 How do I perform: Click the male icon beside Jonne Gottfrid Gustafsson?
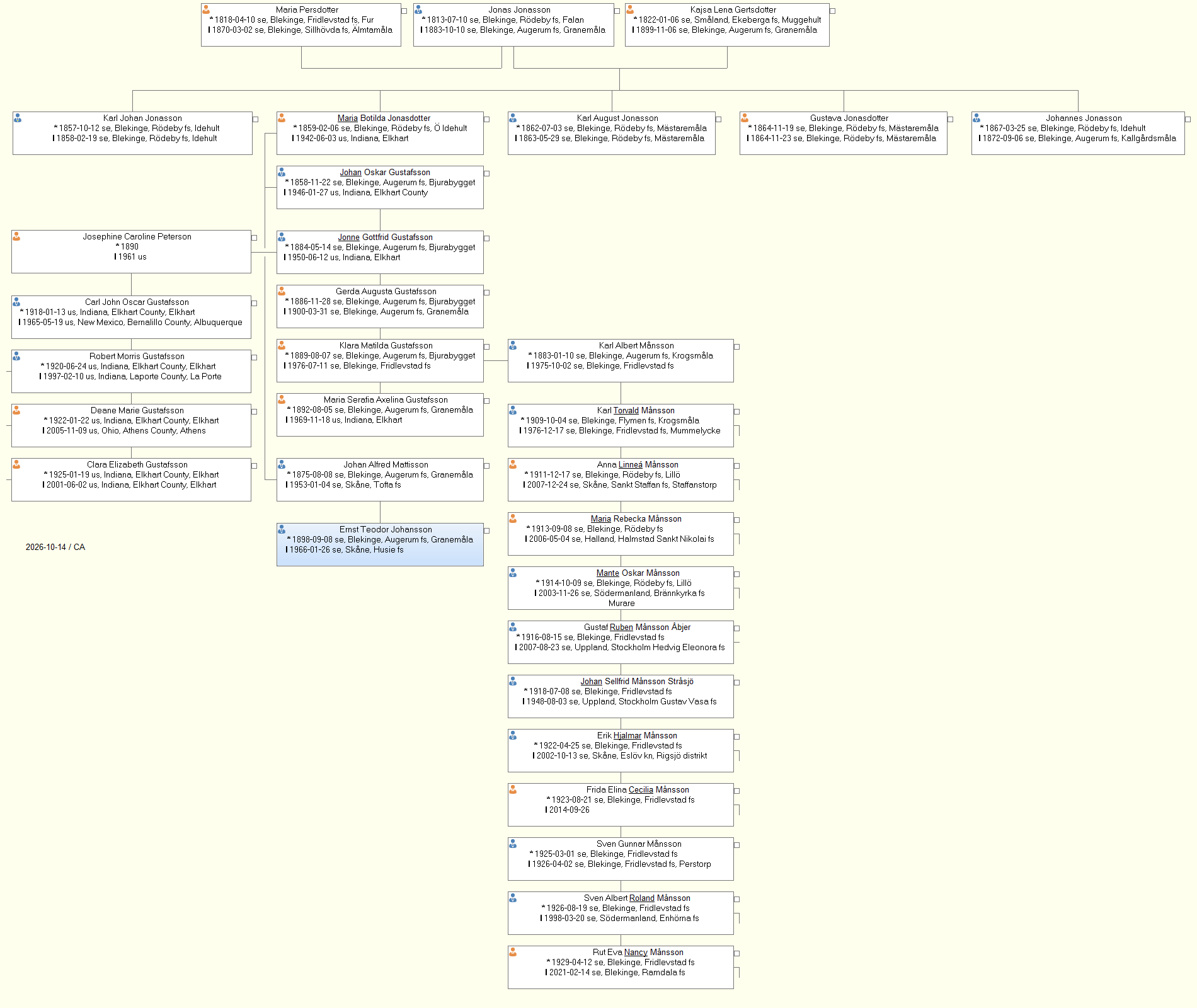click(x=282, y=237)
